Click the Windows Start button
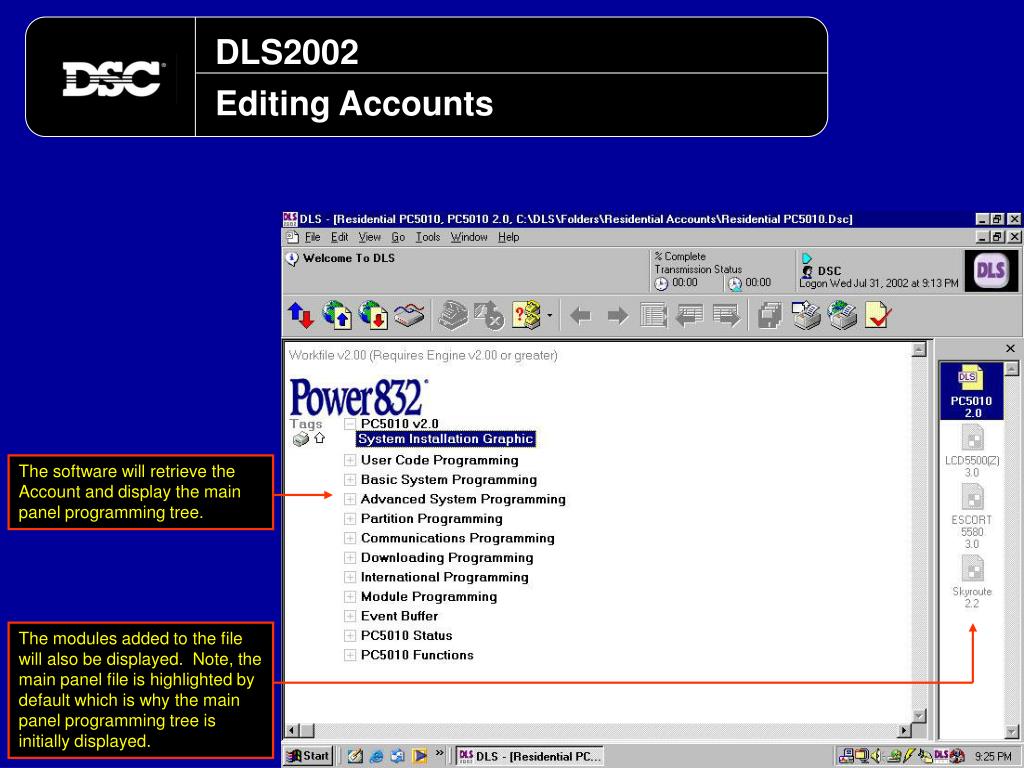This screenshot has height=768, width=1024. 309,756
